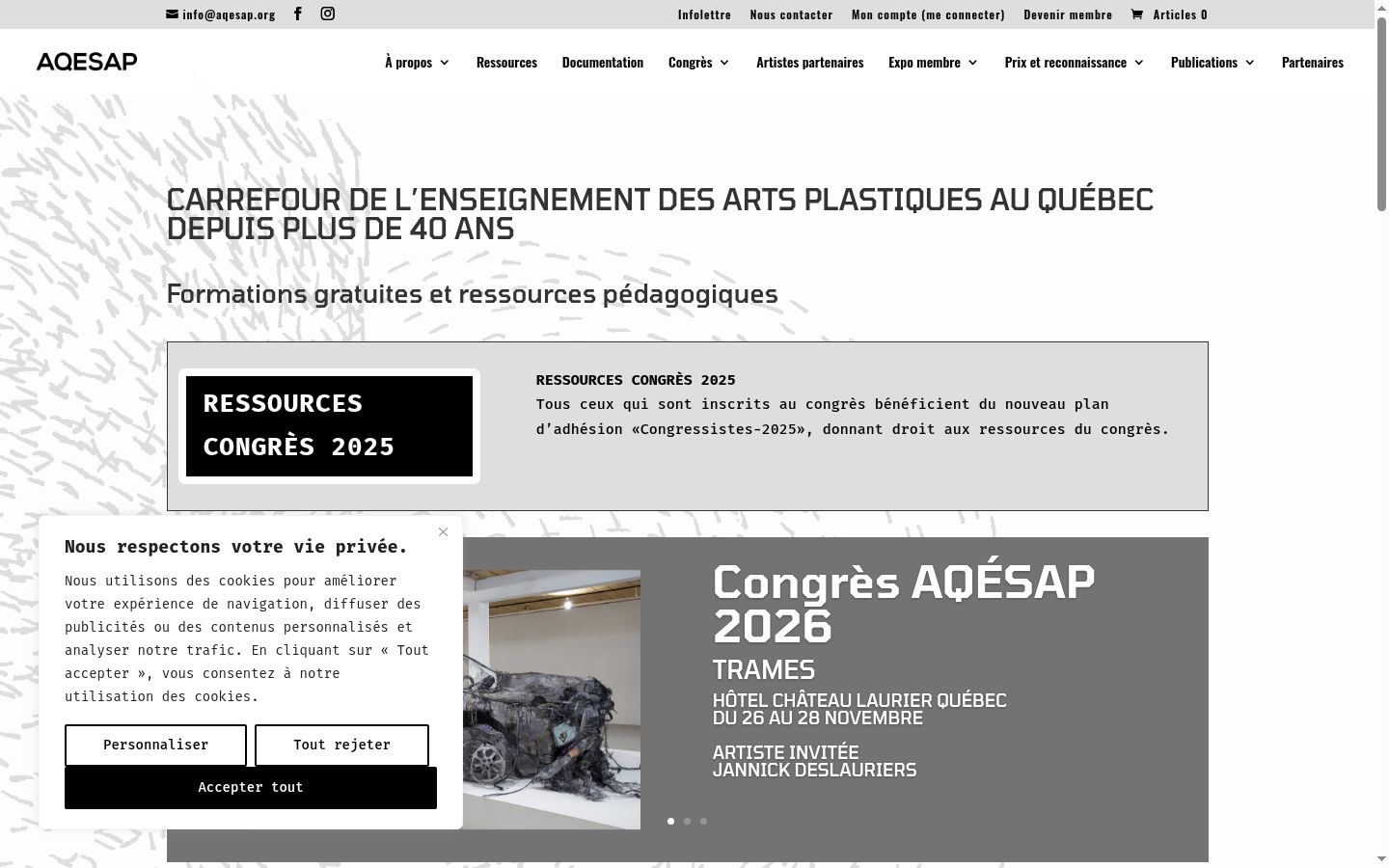Click the Congrès AQÉSAP 2026 slide heading
Image resolution: width=1389 pixels, height=868 pixels.
tap(904, 604)
